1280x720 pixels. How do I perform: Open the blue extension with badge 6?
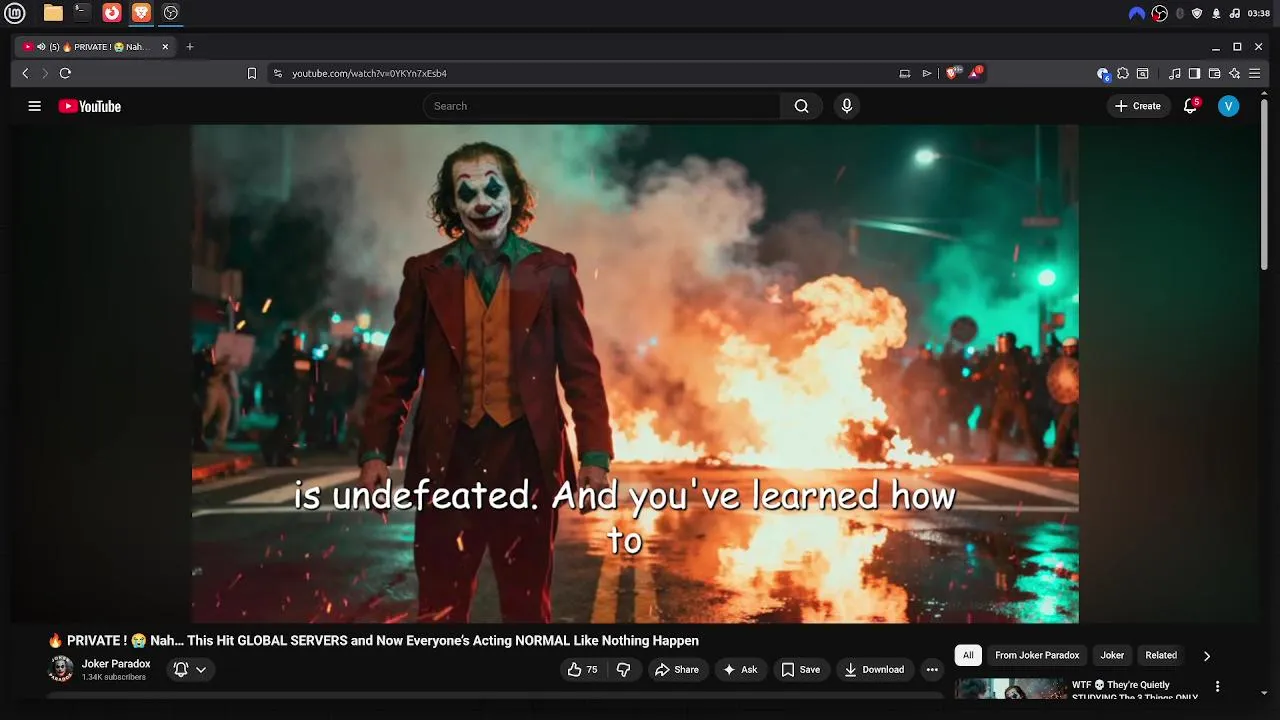(x=1103, y=74)
